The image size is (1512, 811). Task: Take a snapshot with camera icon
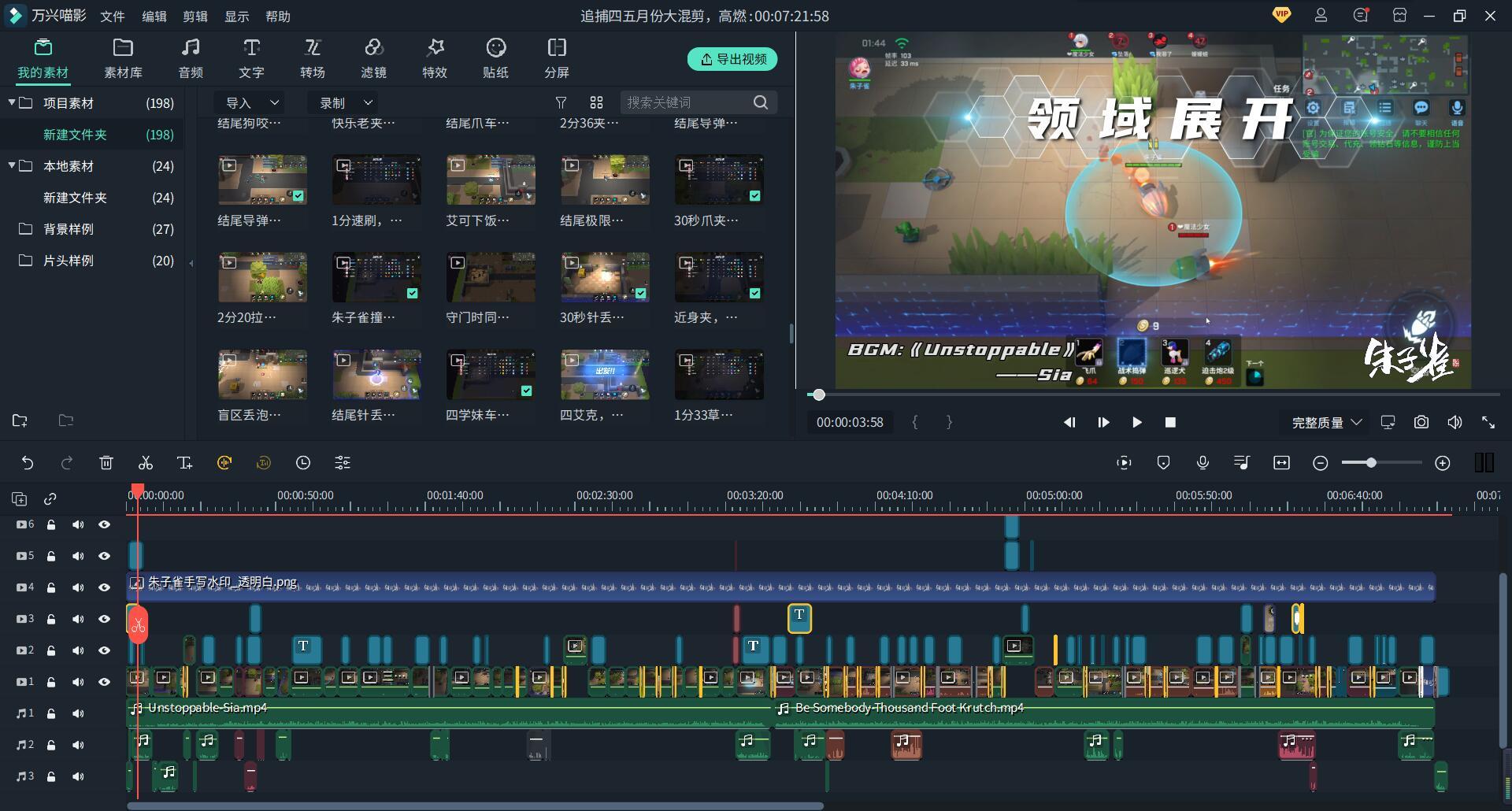pos(1421,422)
